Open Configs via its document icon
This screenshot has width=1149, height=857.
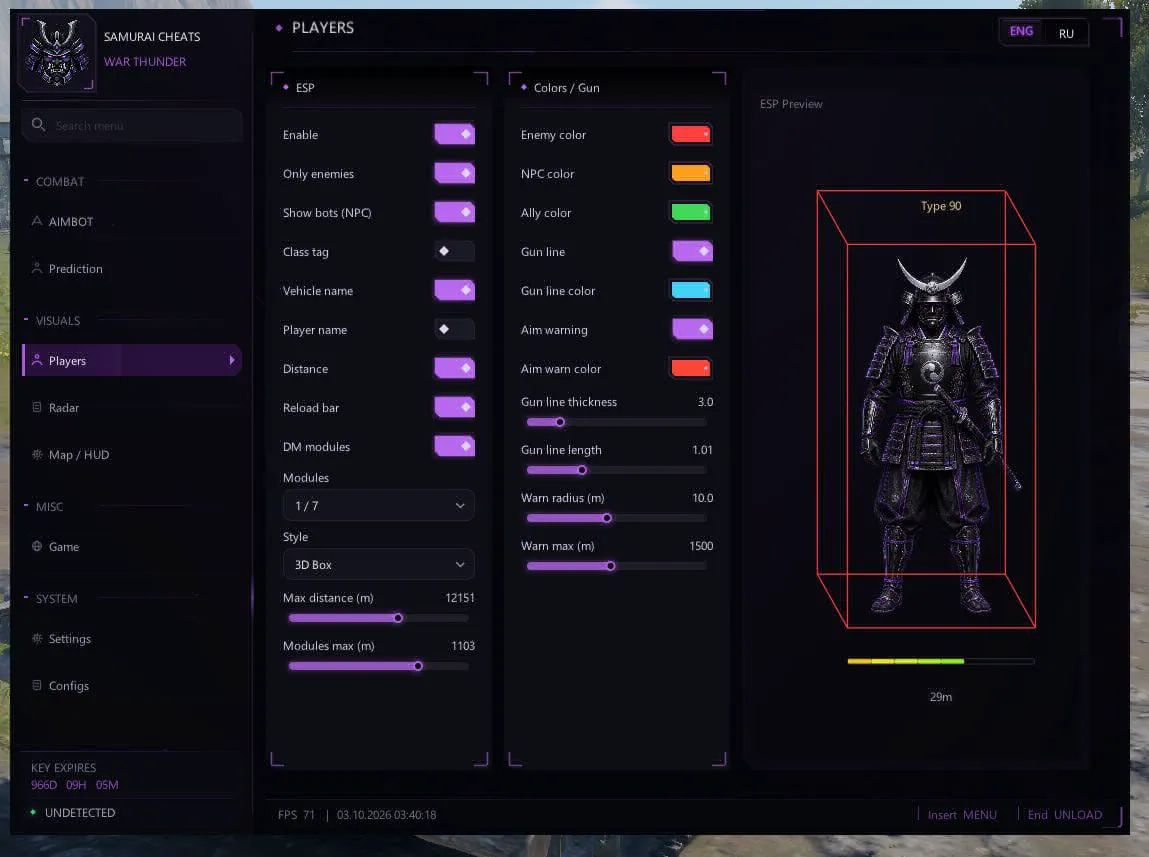pos(37,685)
